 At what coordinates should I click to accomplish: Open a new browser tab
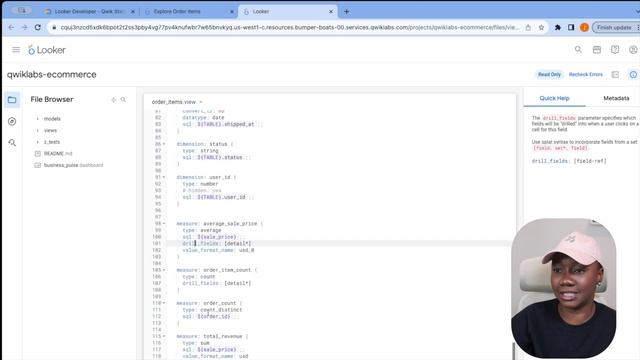click(x=347, y=11)
